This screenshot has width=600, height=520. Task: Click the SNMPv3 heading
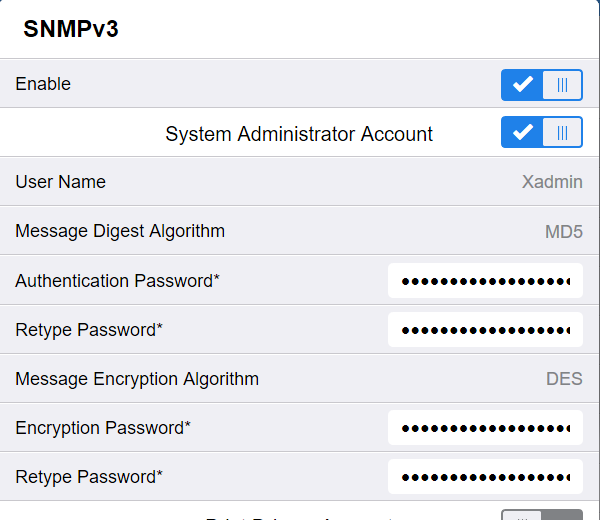(71, 29)
